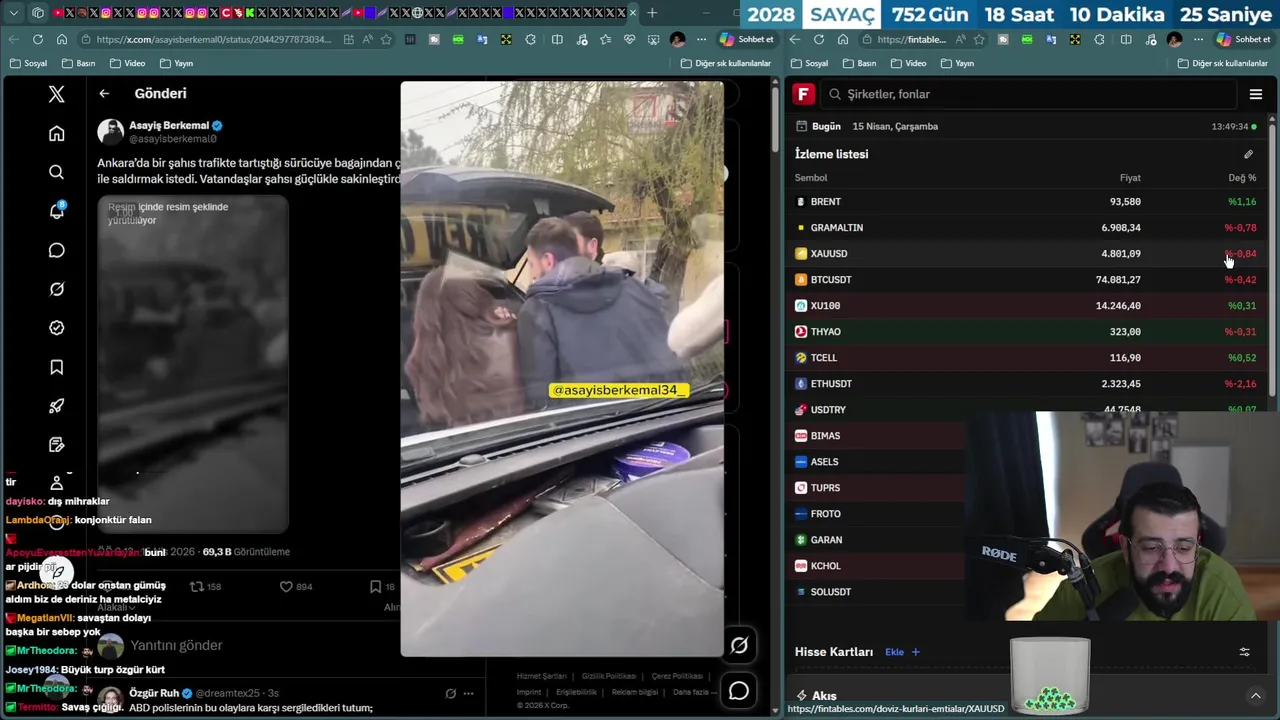Select the XAUUSD row in the watchlist
This screenshot has width=1280, height=720.
(1026, 253)
